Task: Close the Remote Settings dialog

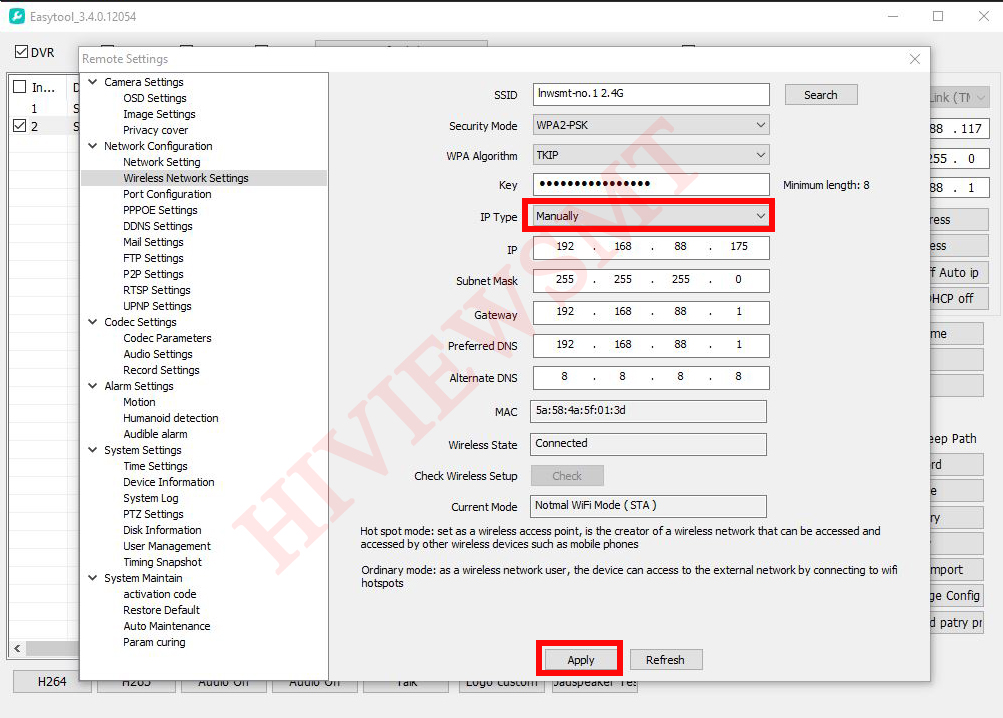Action: (914, 59)
